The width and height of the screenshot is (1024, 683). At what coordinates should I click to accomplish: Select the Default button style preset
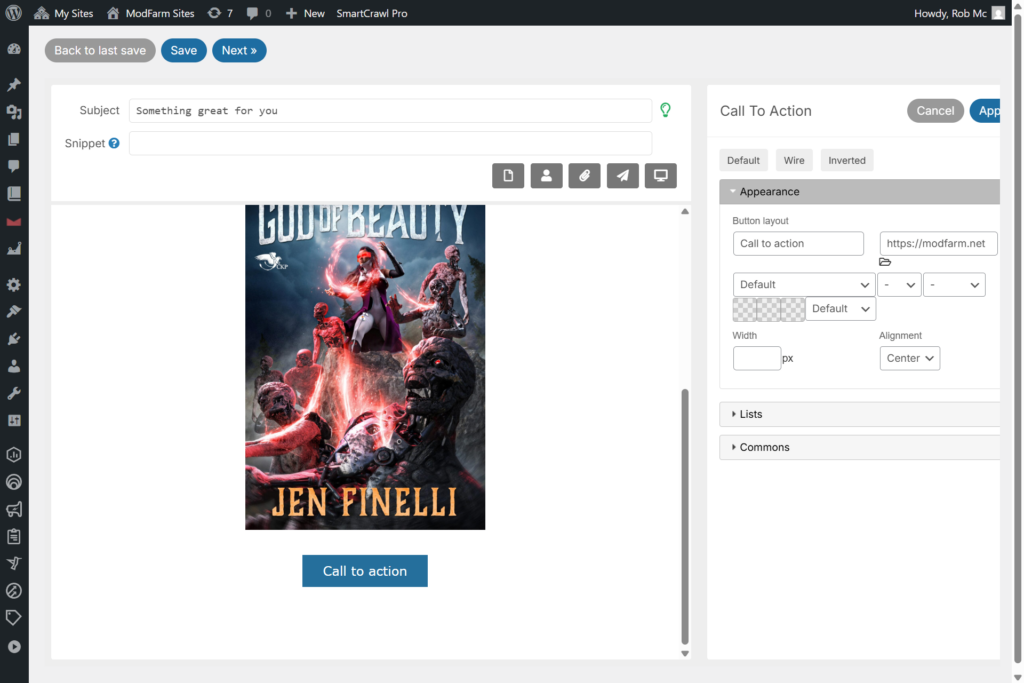tap(743, 160)
